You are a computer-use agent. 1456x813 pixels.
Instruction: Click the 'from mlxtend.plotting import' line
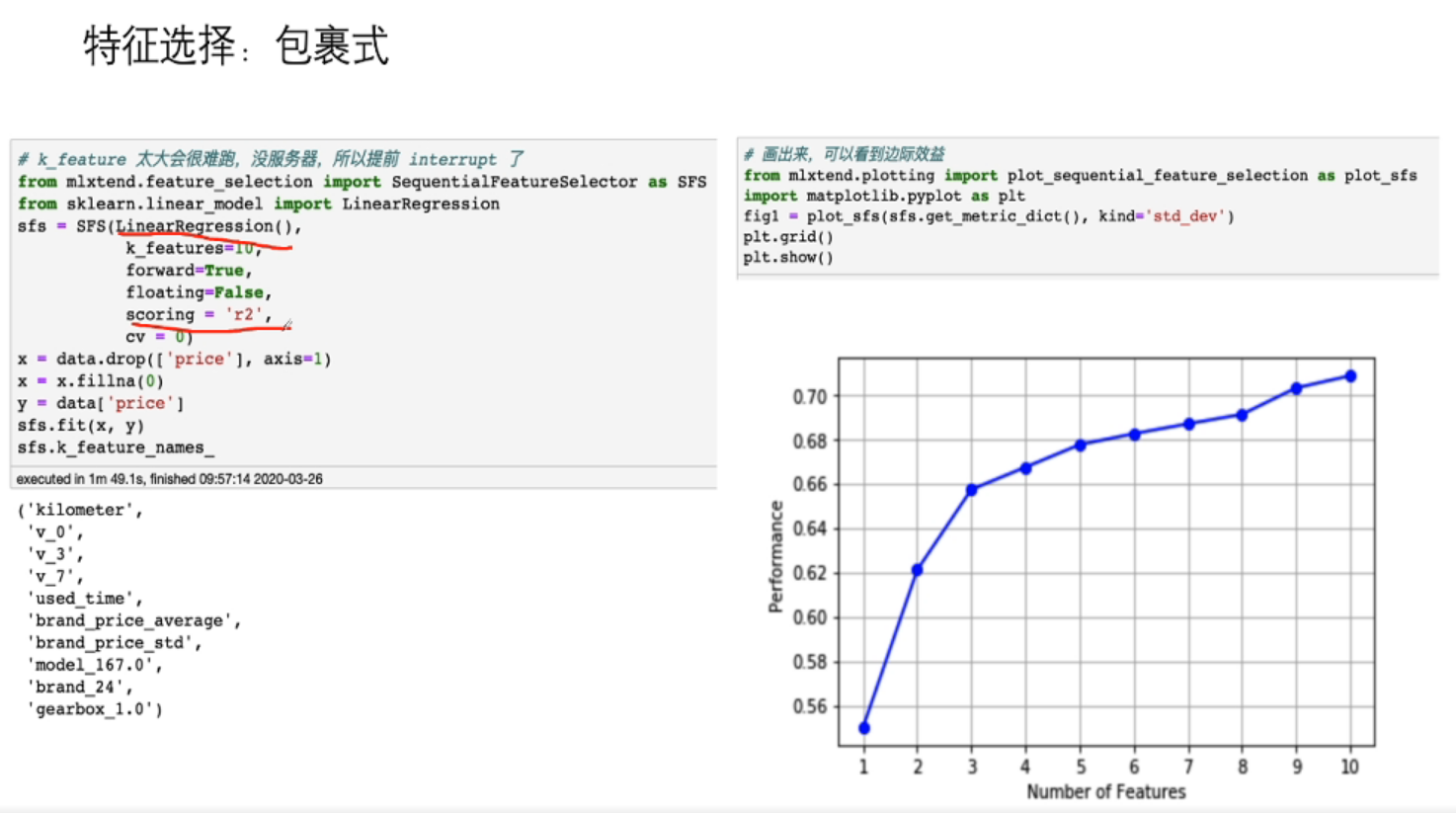point(1080,175)
